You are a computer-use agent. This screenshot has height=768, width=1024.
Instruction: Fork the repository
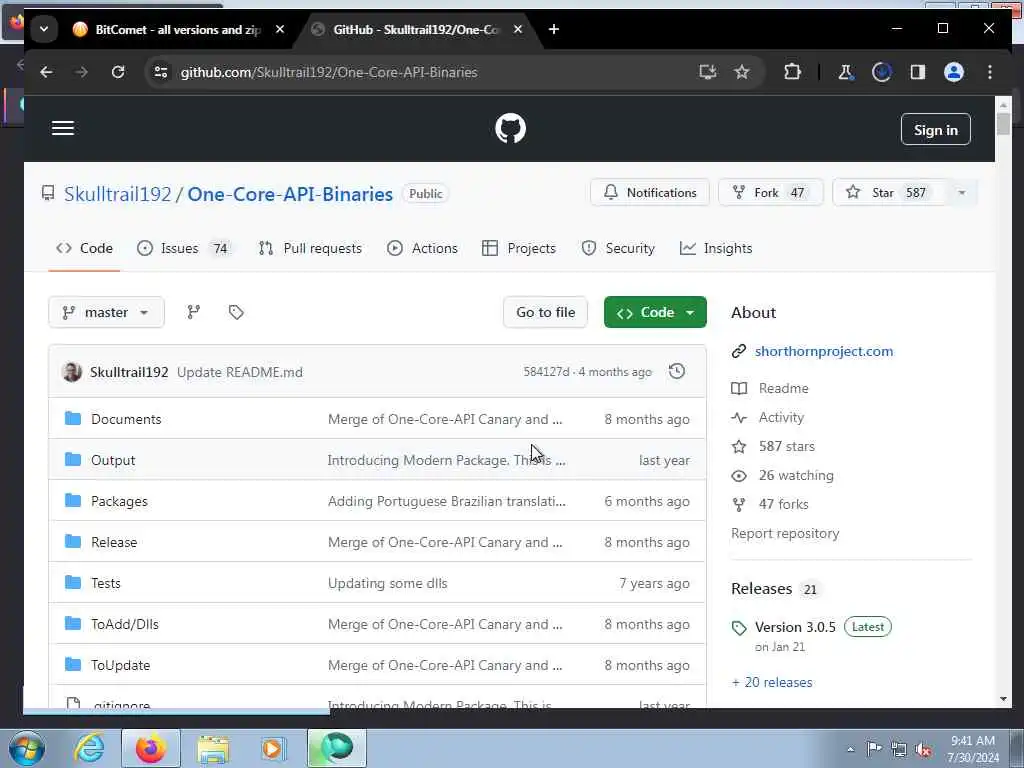point(771,193)
